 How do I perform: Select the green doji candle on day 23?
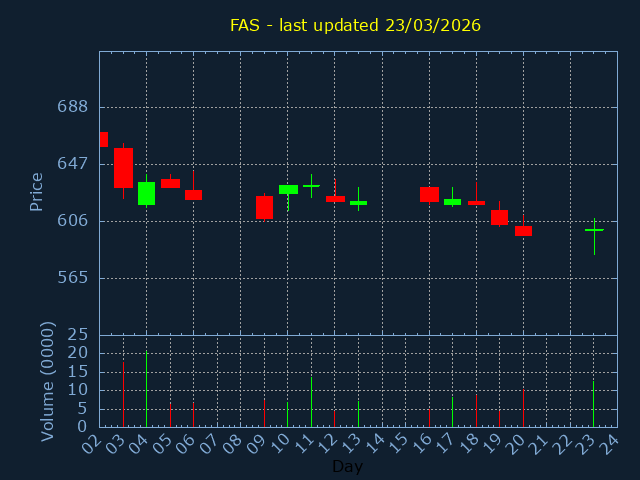coord(594,230)
